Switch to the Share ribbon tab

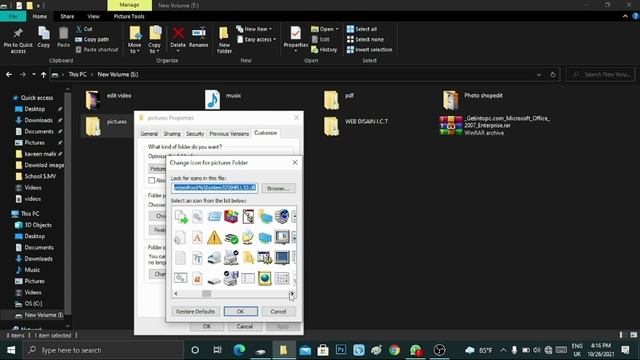tap(67, 16)
